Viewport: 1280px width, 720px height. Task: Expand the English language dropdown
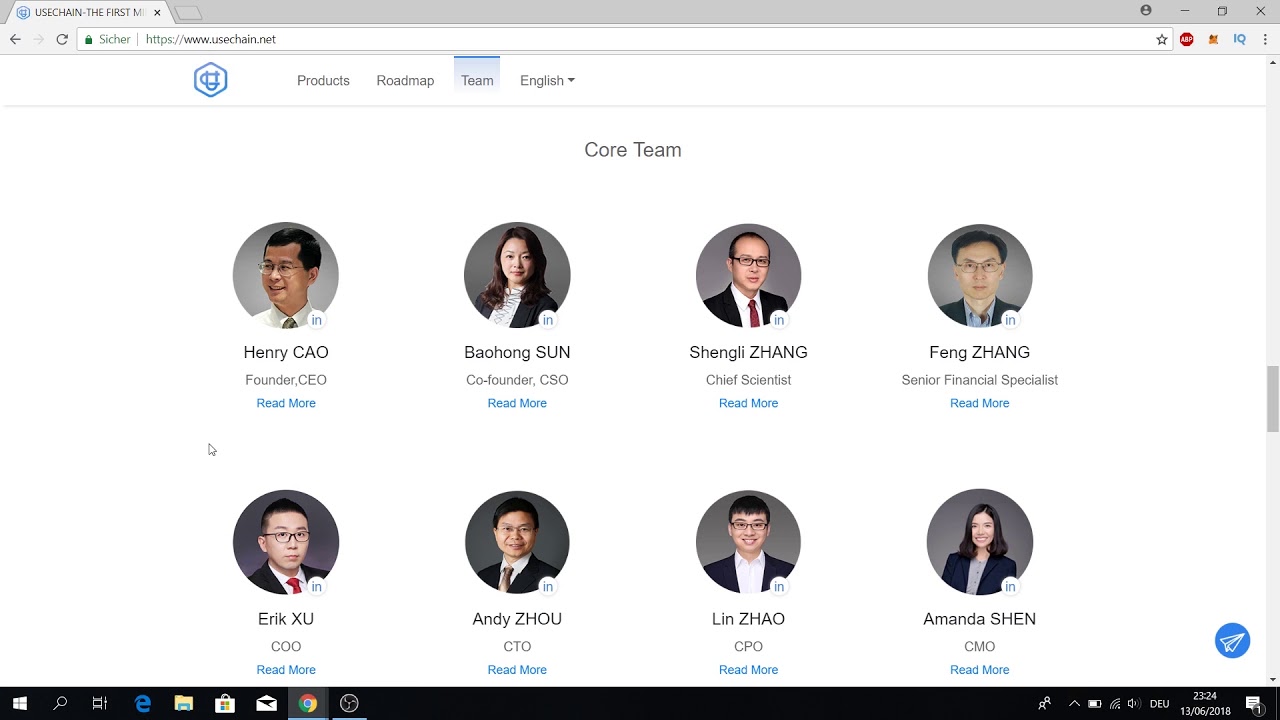pos(547,81)
